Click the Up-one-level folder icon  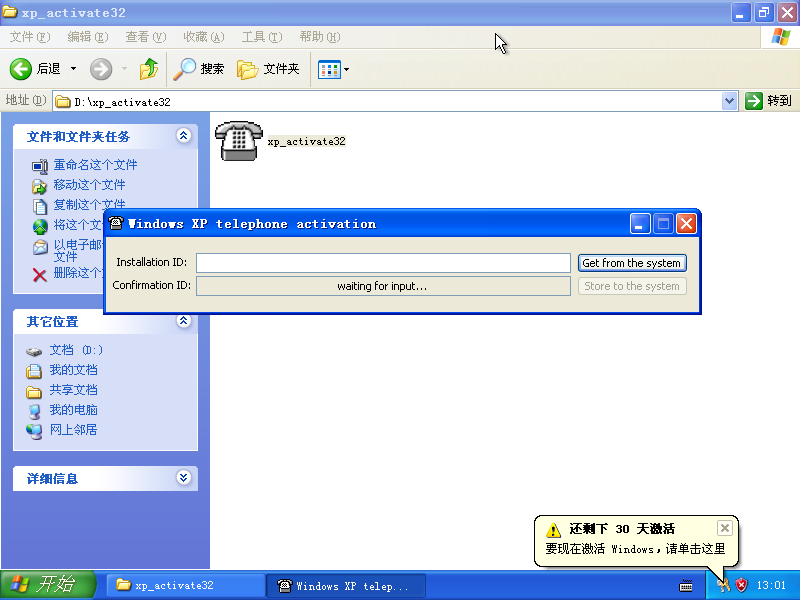coord(148,71)
